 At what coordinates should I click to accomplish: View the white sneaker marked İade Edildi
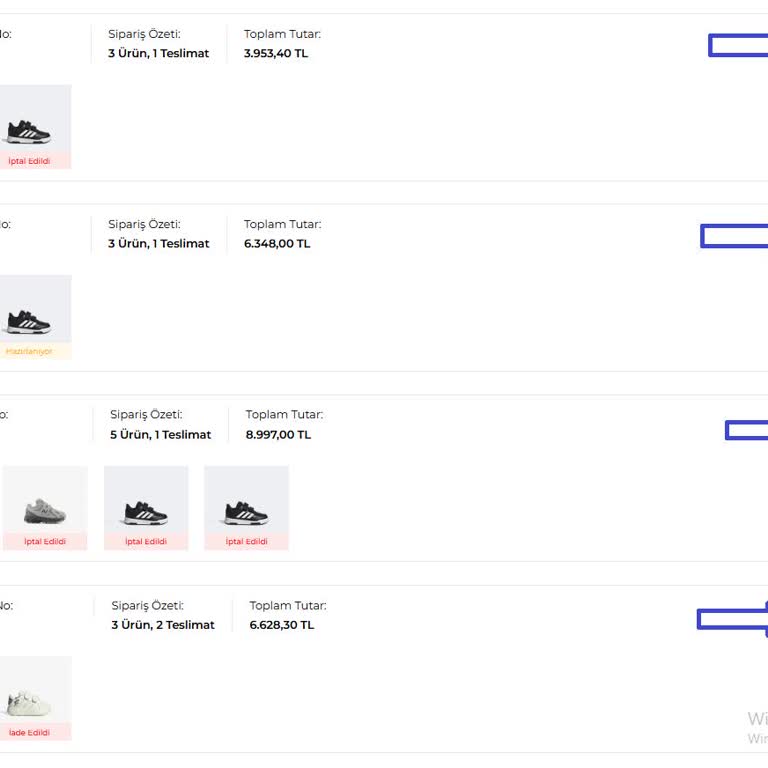pos(30,694)
